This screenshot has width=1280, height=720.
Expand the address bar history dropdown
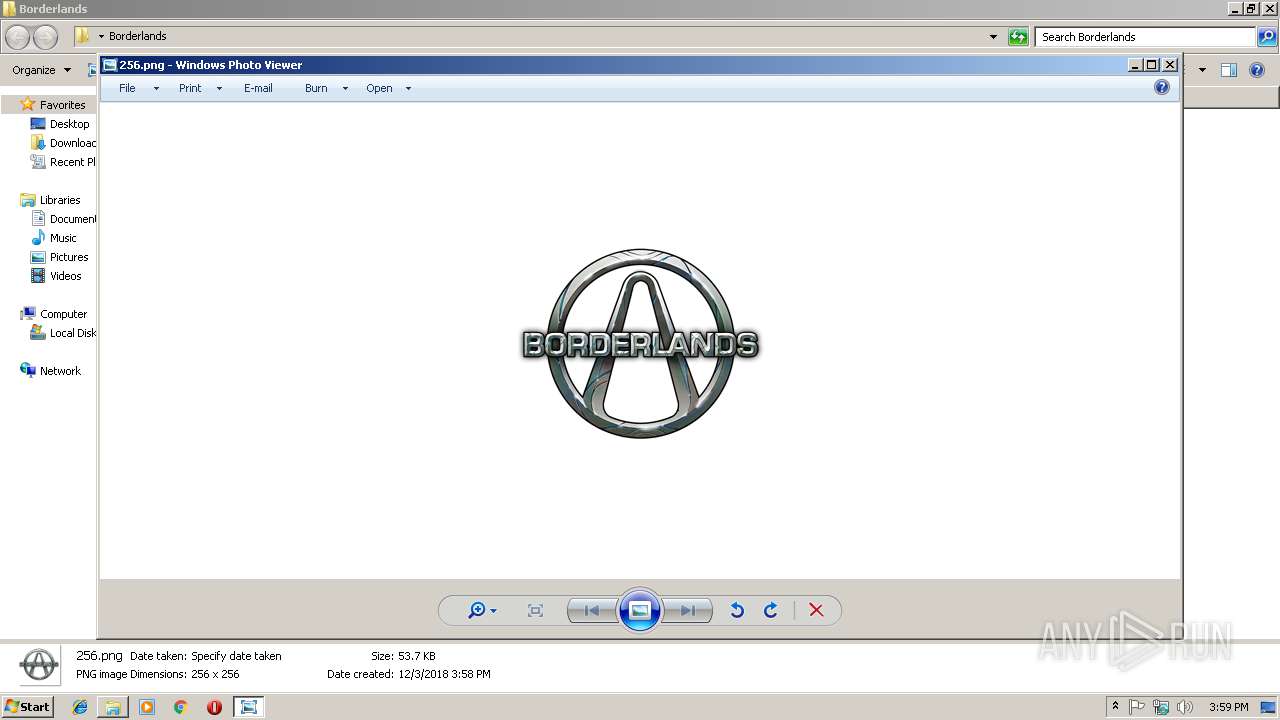pos(993,37)
